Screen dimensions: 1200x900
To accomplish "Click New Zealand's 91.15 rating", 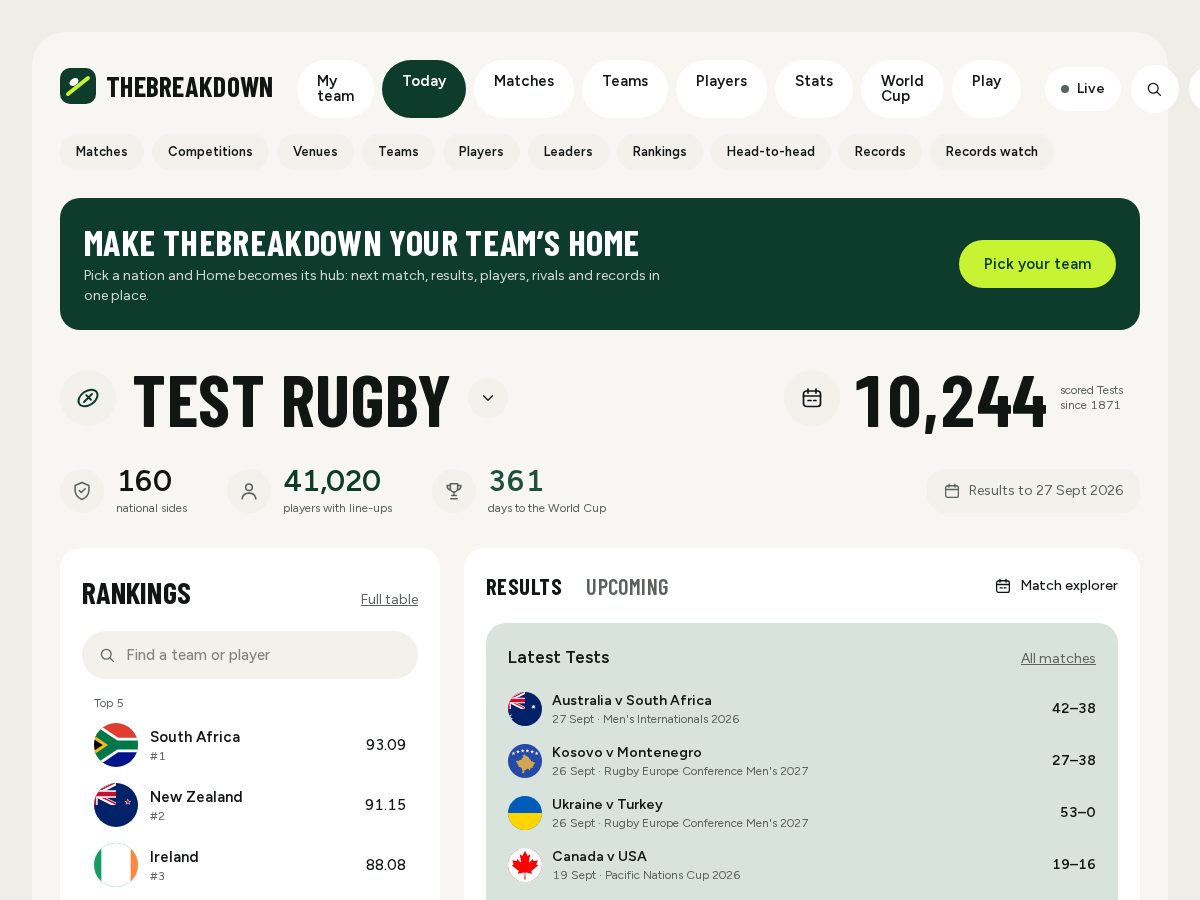I will pyautogui.click(x=386, y=805).
